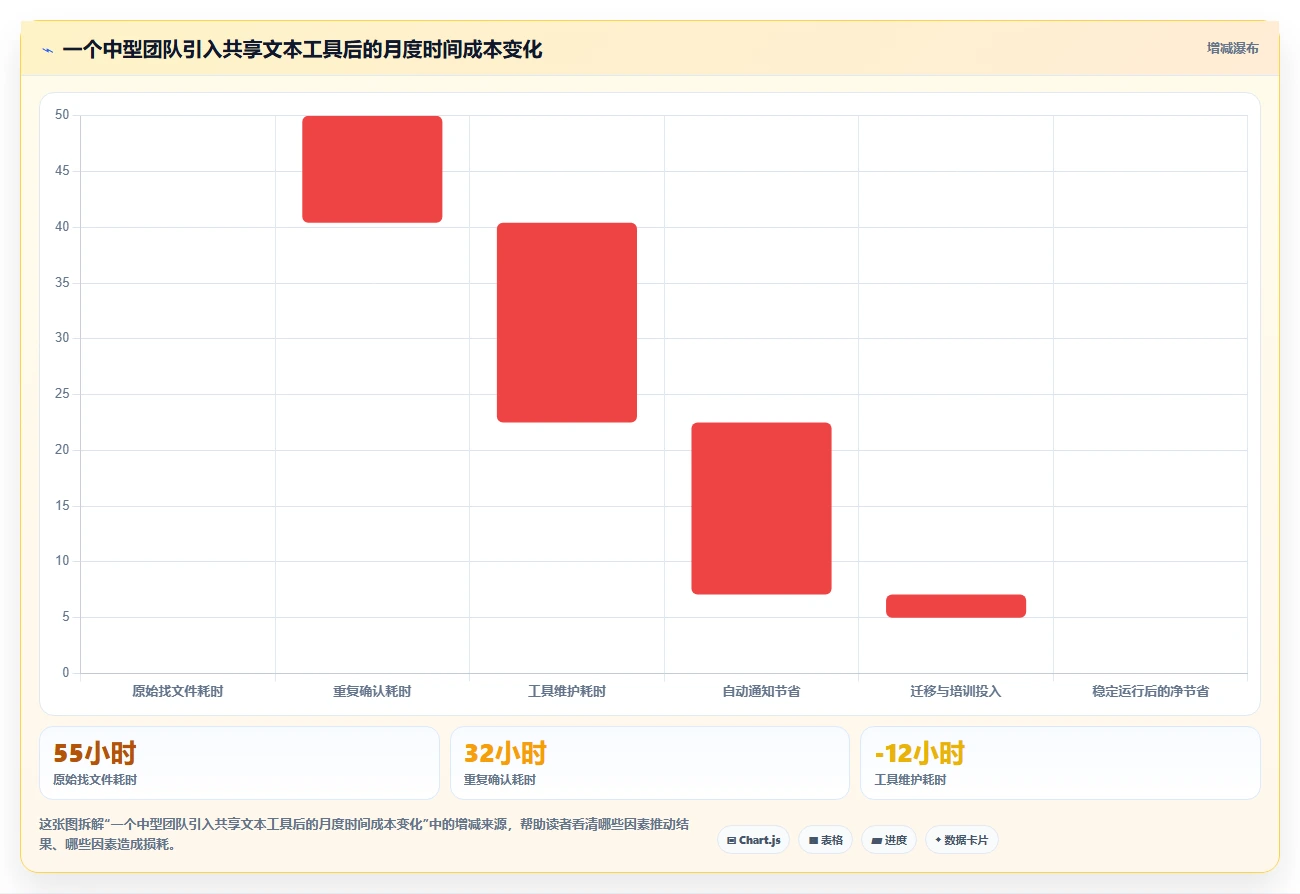Click the 55小时 data card
The height and width of the screenshot is (894, 1300).
tap(239, 763)
